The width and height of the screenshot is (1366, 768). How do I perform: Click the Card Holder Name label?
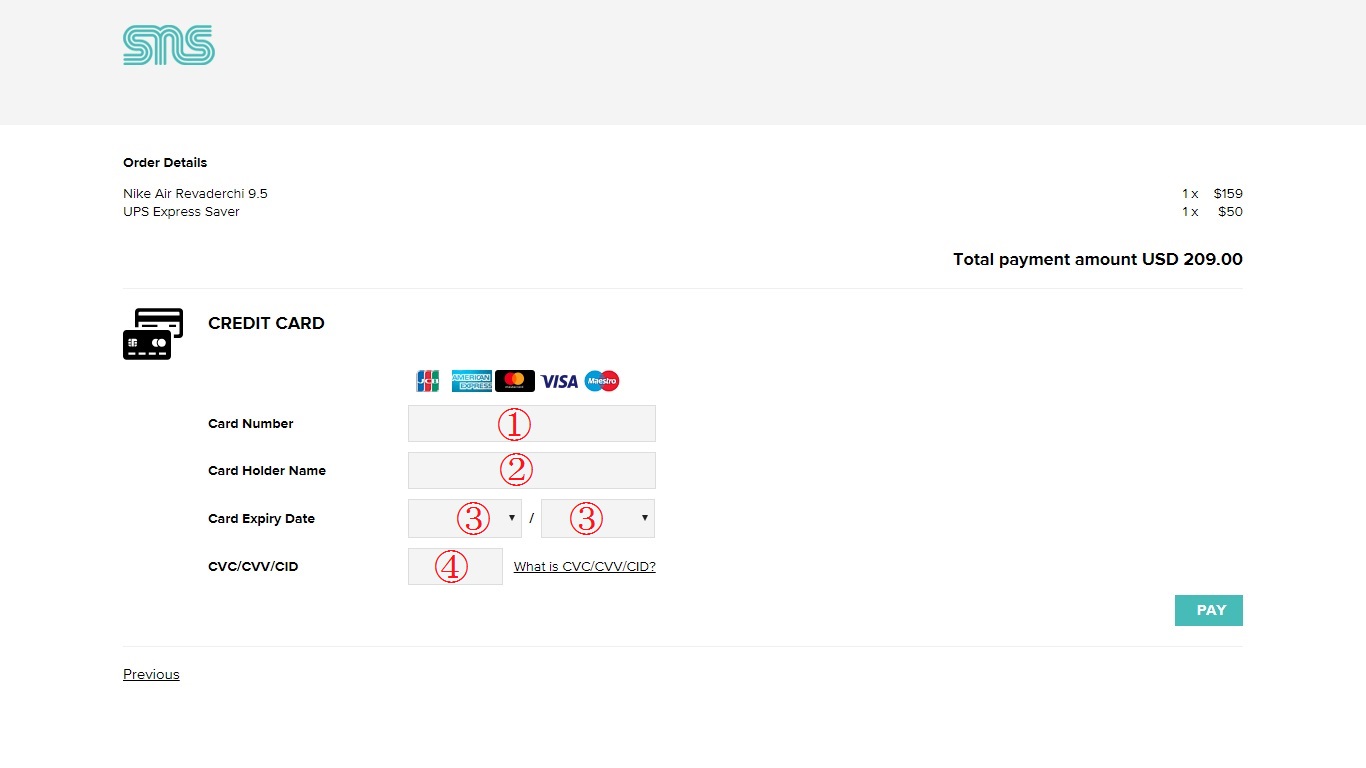click(266, 471)
